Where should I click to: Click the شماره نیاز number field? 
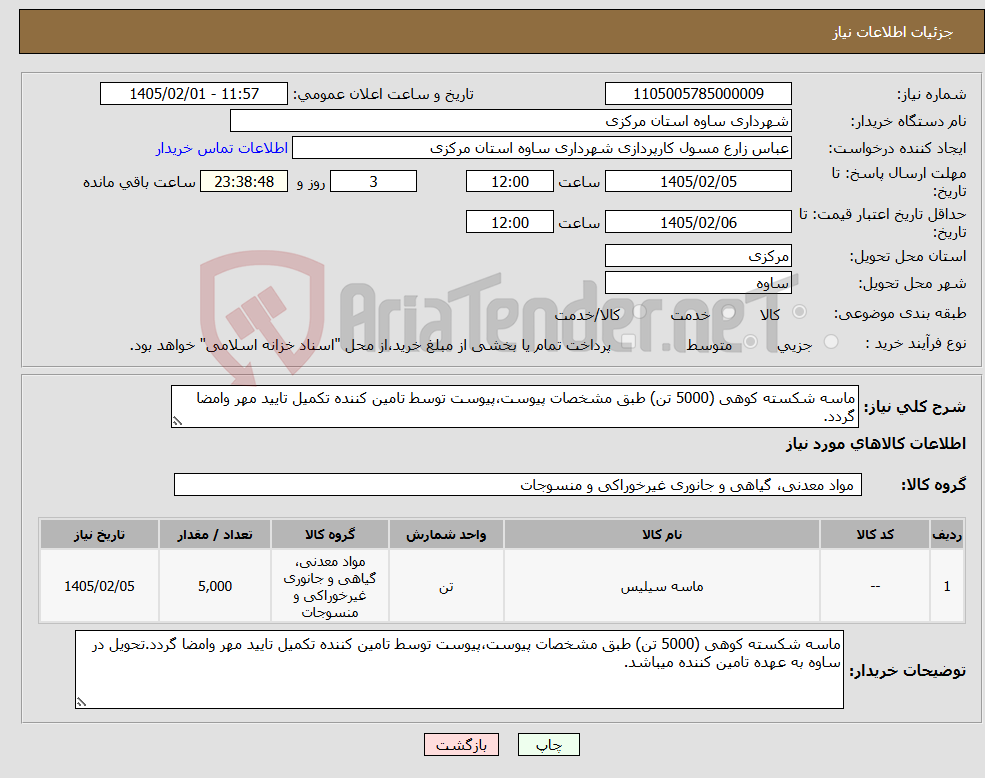tap(698, 94)
